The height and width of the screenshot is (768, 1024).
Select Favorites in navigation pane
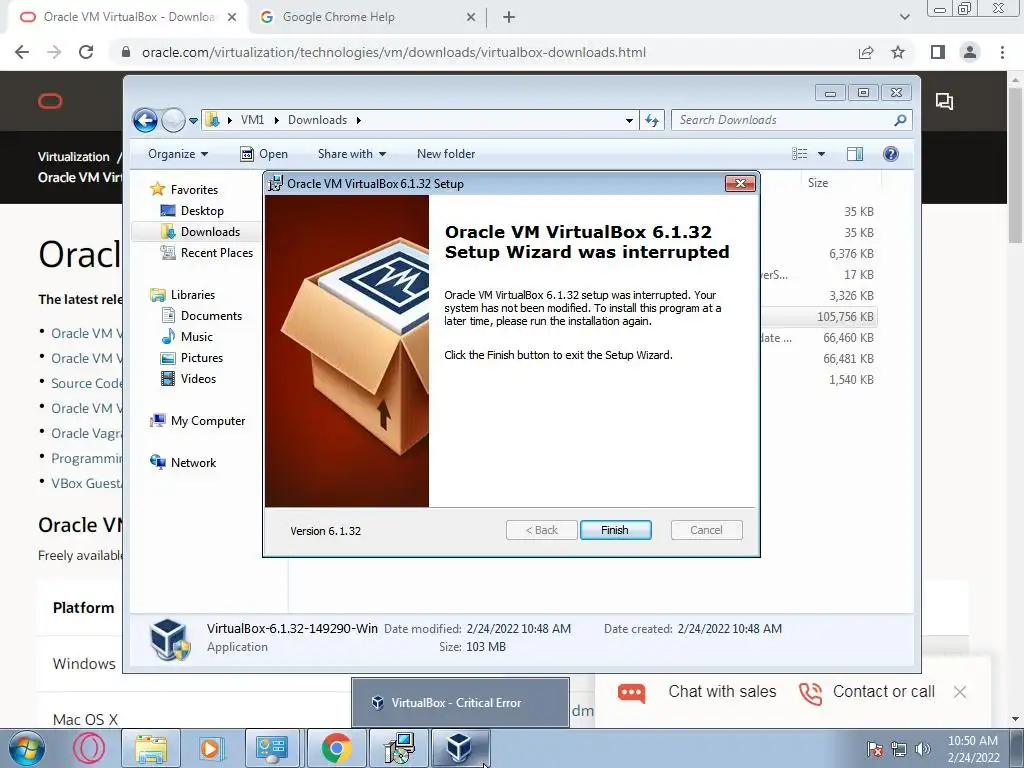pyautogui.click(x=194, y=189)
